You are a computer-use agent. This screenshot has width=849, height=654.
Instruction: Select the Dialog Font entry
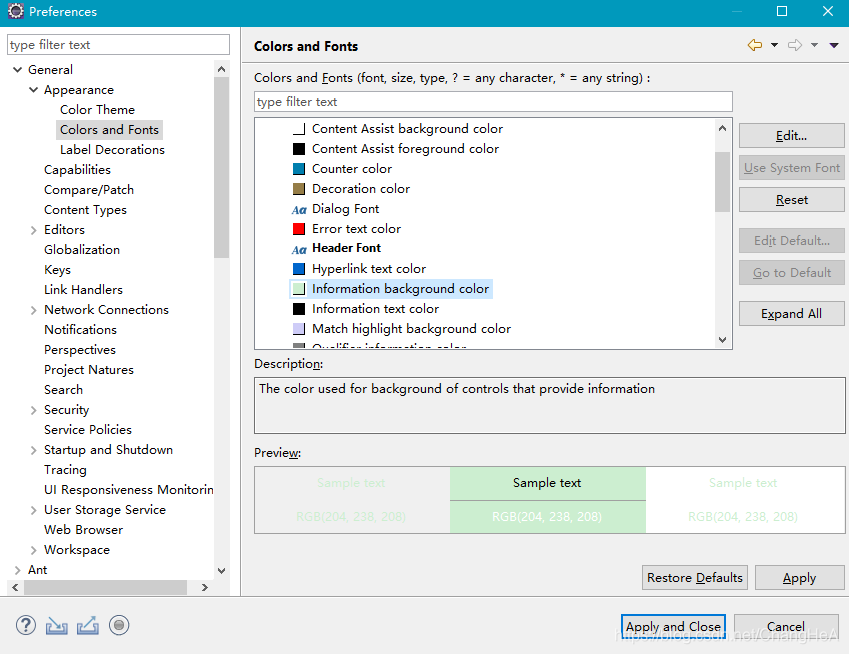click(x=345, y=209)
